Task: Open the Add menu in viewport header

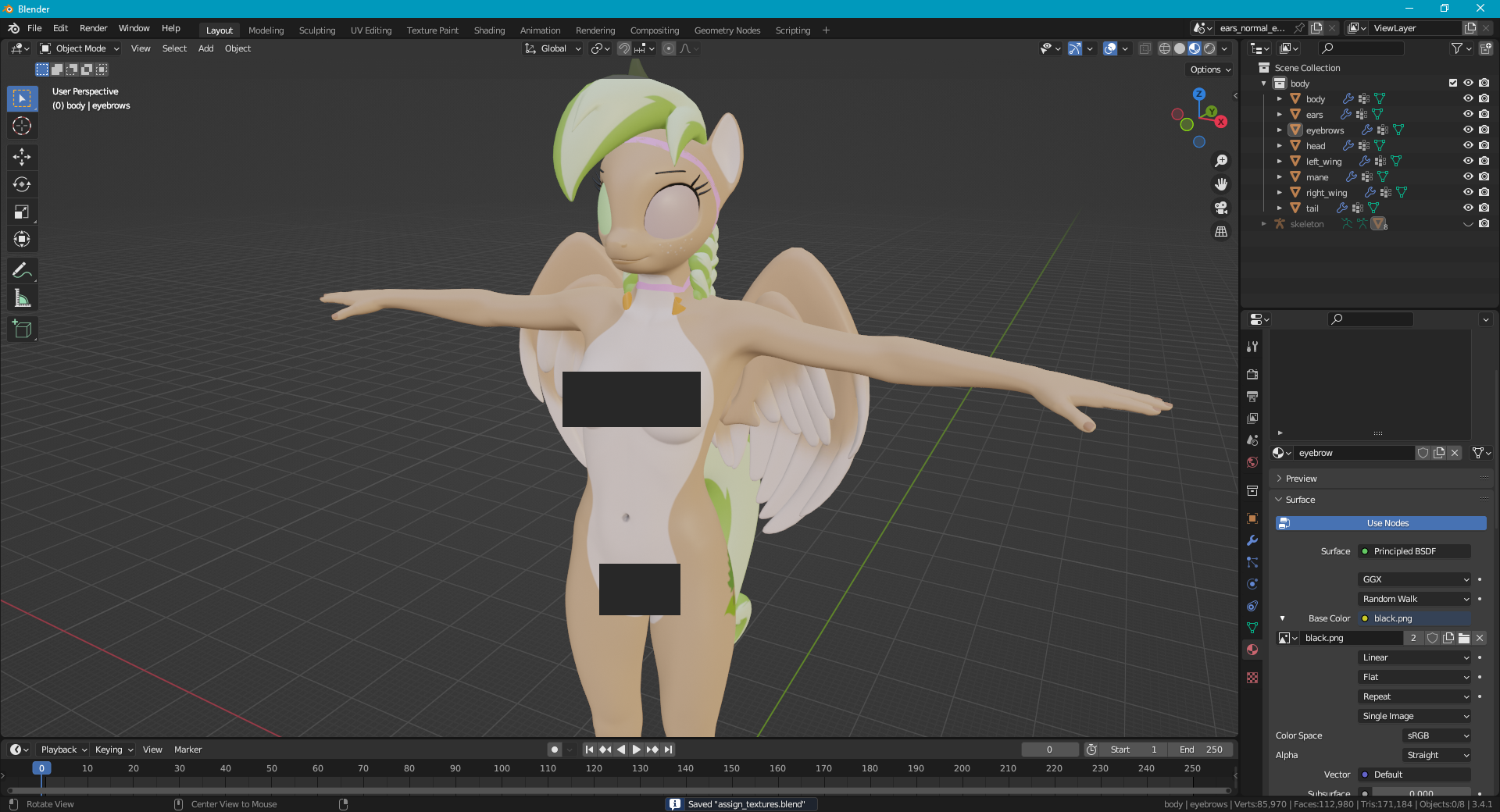Action: point(205,48)
